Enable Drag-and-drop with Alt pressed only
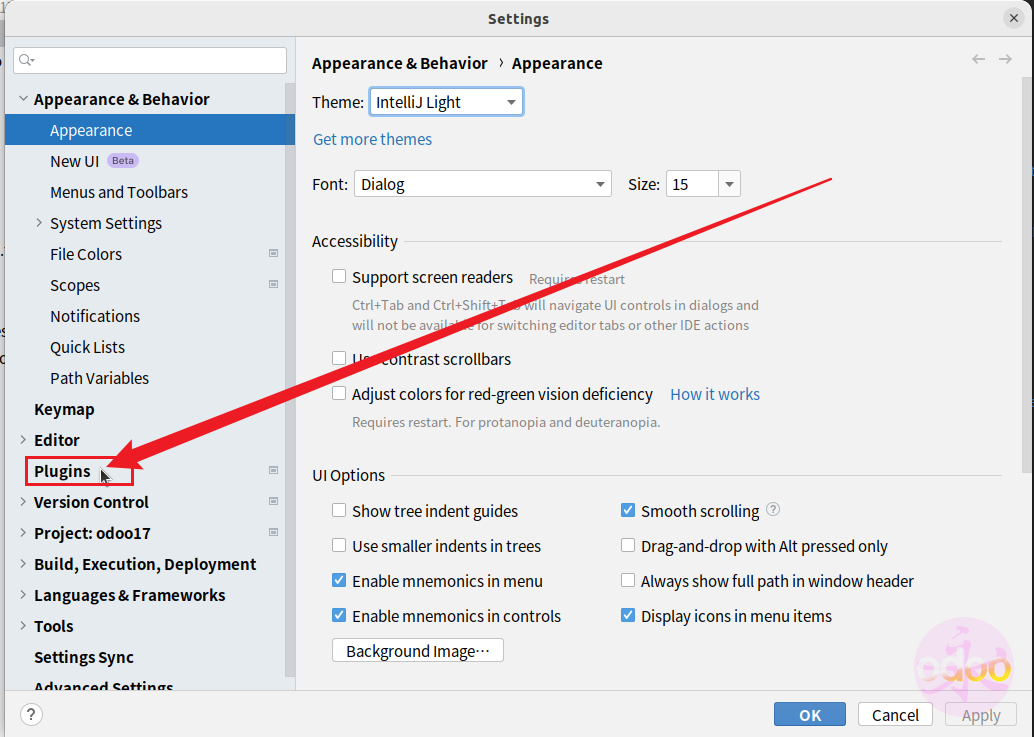This screenshot has height=737, width=1034. tap(628, 545)
